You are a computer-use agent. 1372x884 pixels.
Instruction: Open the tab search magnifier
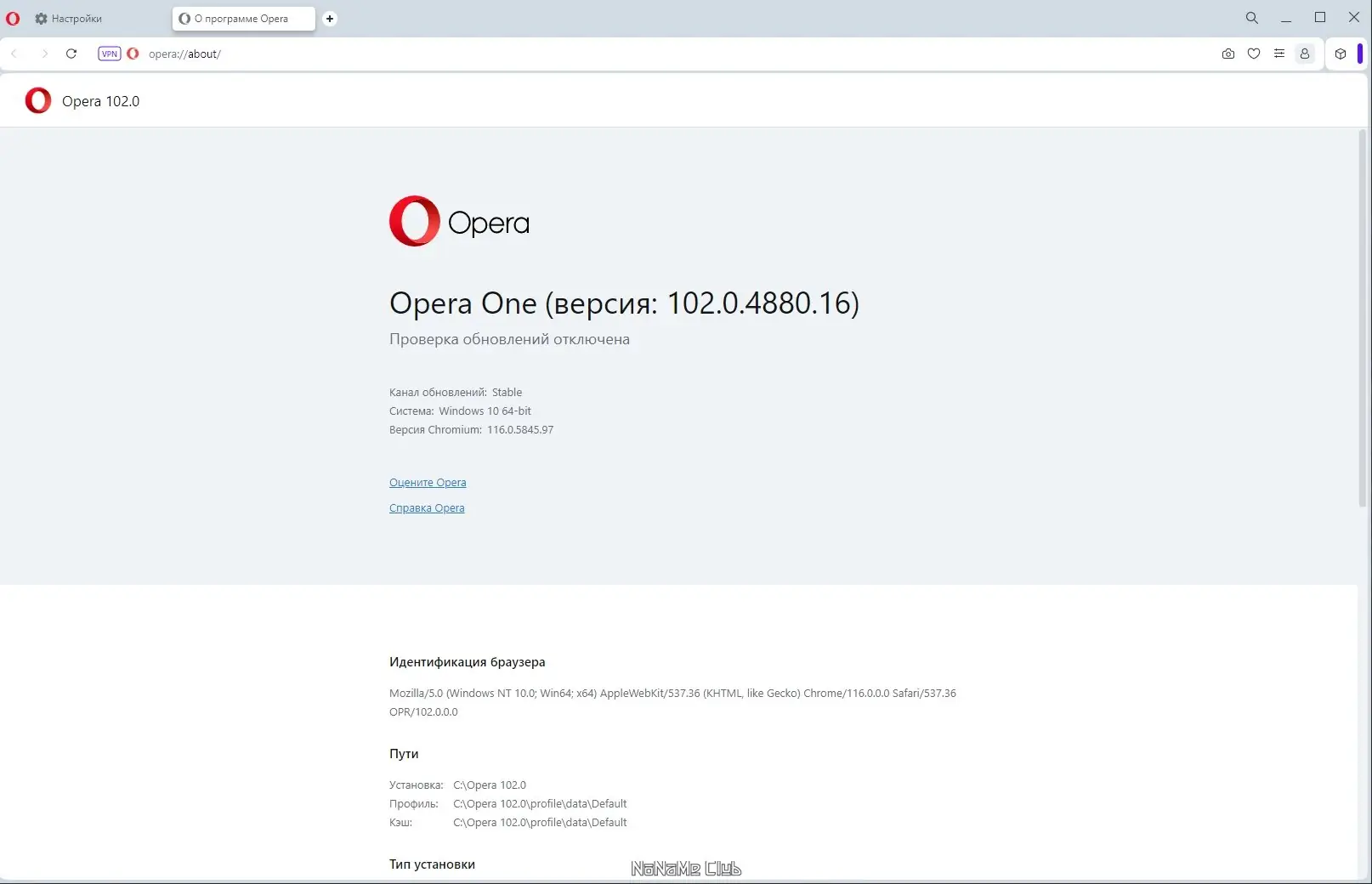tap(1252, 18)
